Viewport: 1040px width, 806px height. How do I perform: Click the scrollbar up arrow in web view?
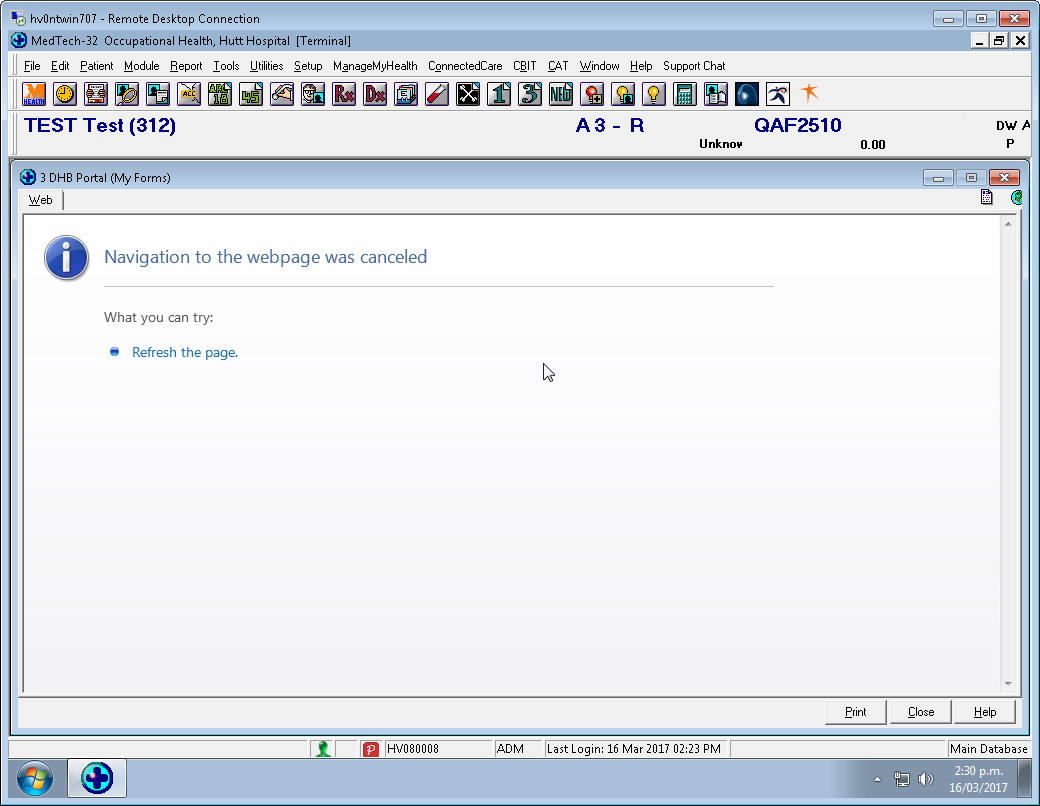tap(1008, 224)
